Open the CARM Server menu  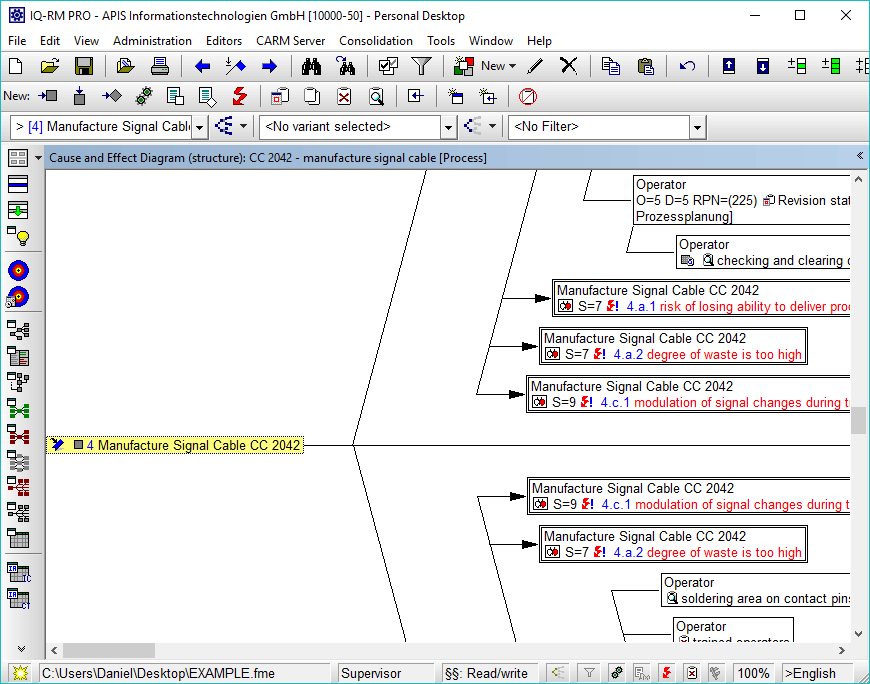[290, 41]
